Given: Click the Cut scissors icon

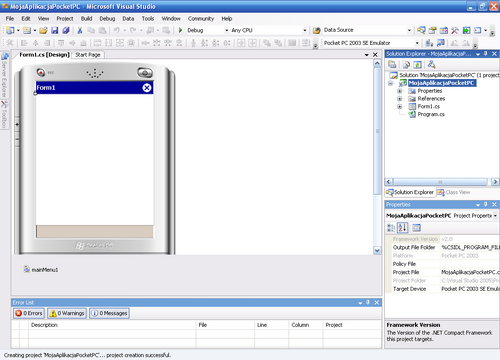Looking at the screenshot, I should [x=80, y=30].
